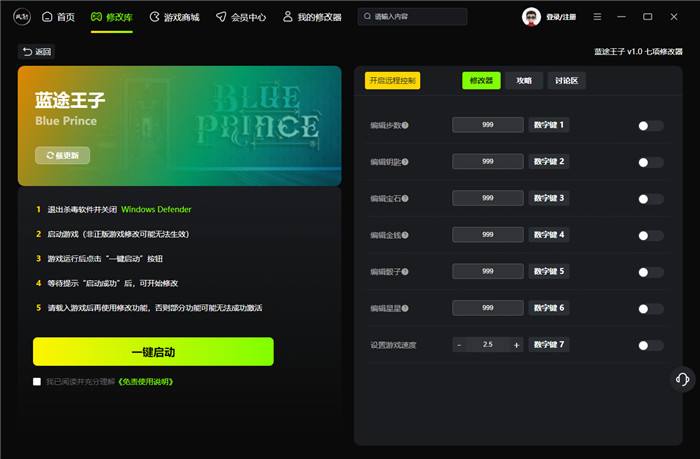The height and width of the screenshot is (459, 700).
Task: Click the 2.5 game speed value
Action: [x=488, y=345]
